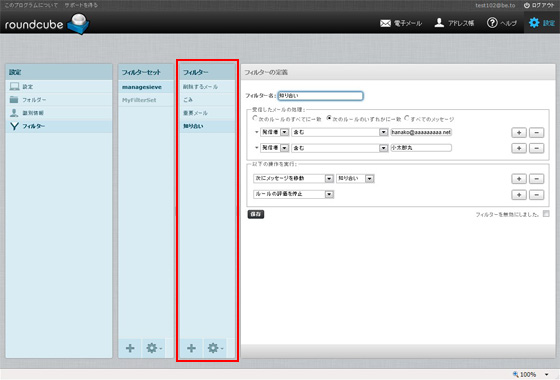Remove the stop rule evaluation action
560x380 pixels.
coord(536,195)
